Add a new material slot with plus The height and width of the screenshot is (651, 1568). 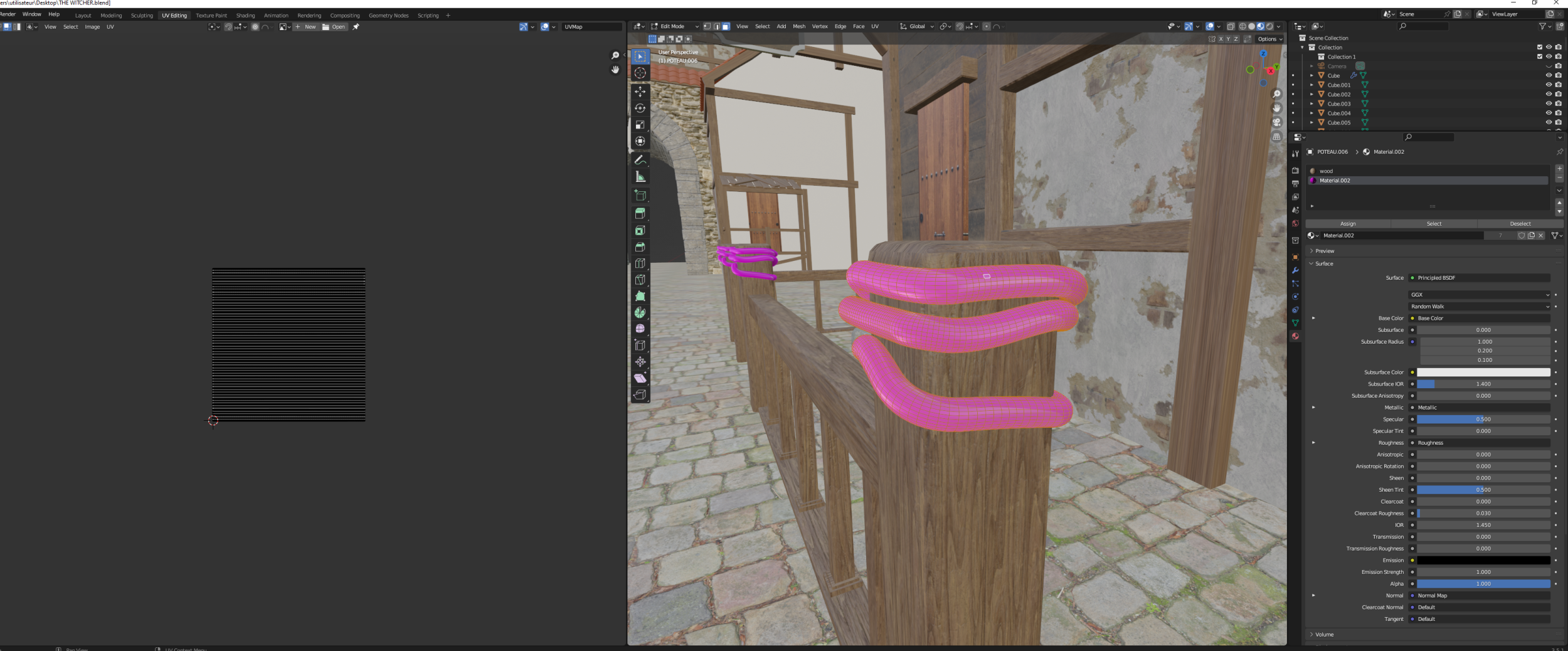[1559, 169]
